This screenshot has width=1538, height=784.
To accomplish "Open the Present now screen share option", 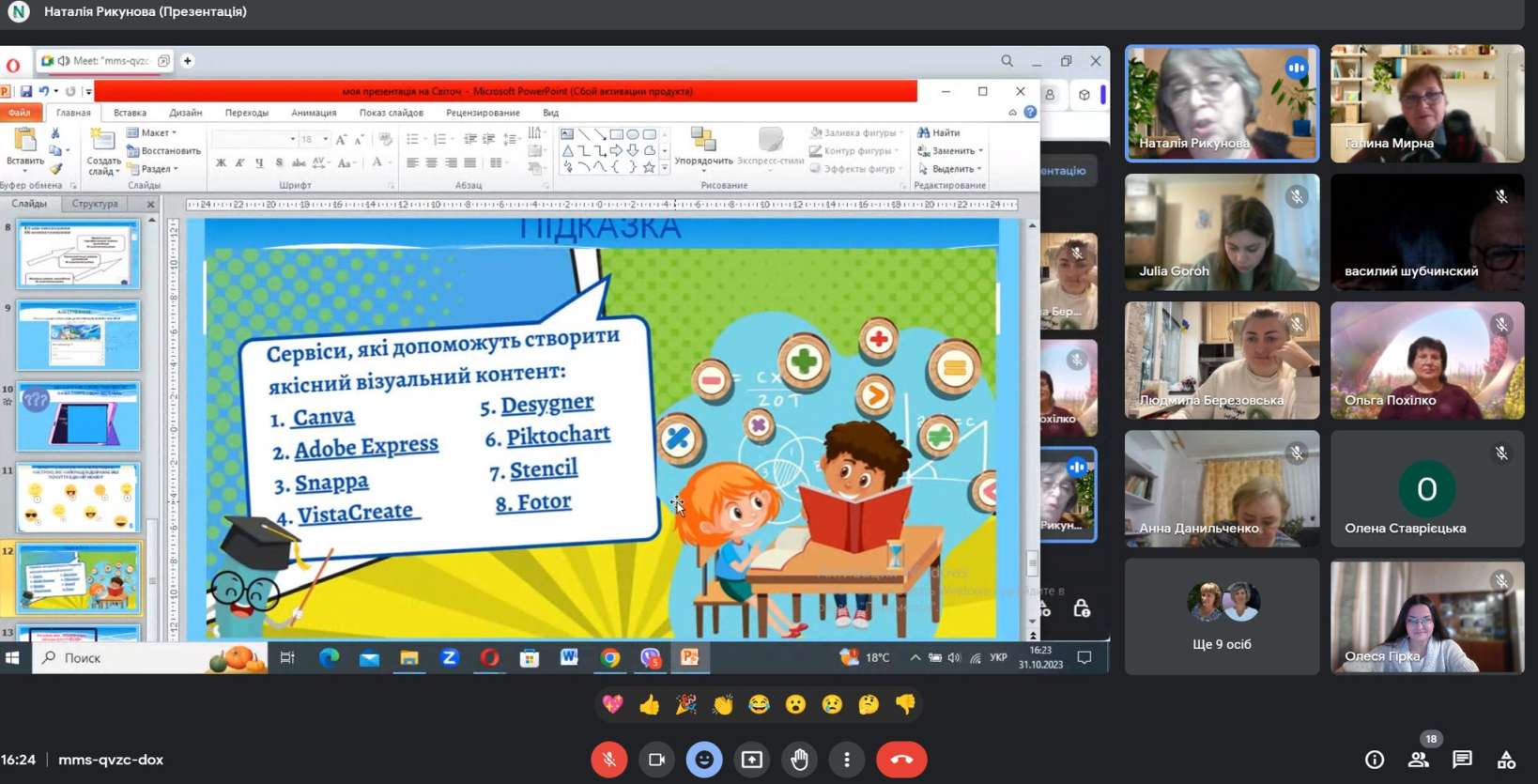I will [752, 760].
